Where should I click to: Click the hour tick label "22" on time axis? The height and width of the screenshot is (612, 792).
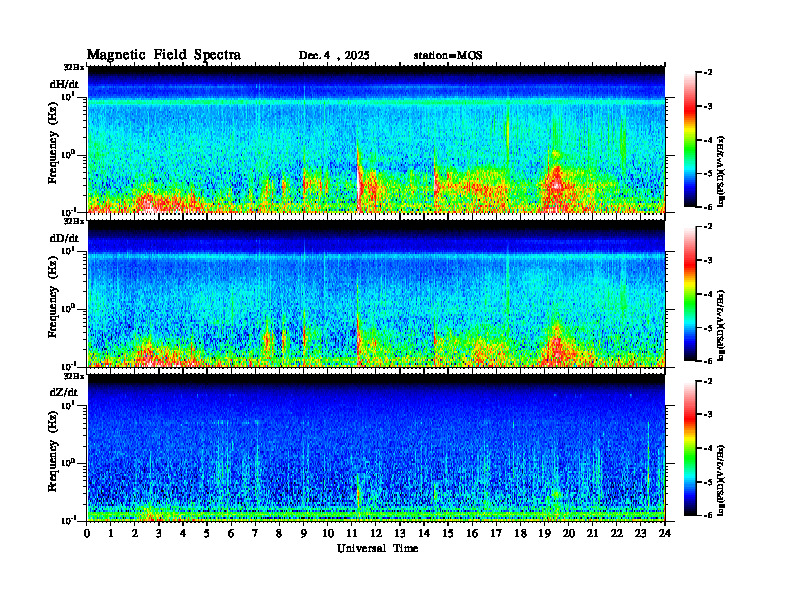(x=616, y=533)
